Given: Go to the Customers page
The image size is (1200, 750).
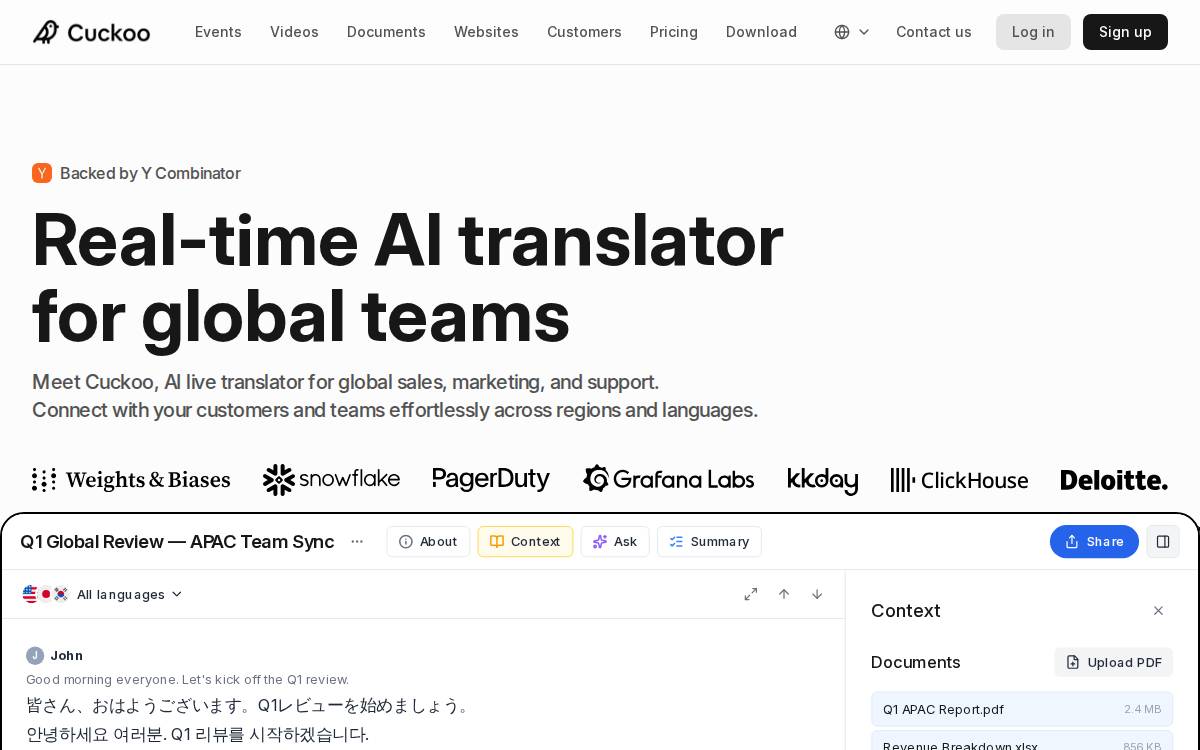Looking at the screenshot, I should tap(584, 32).
